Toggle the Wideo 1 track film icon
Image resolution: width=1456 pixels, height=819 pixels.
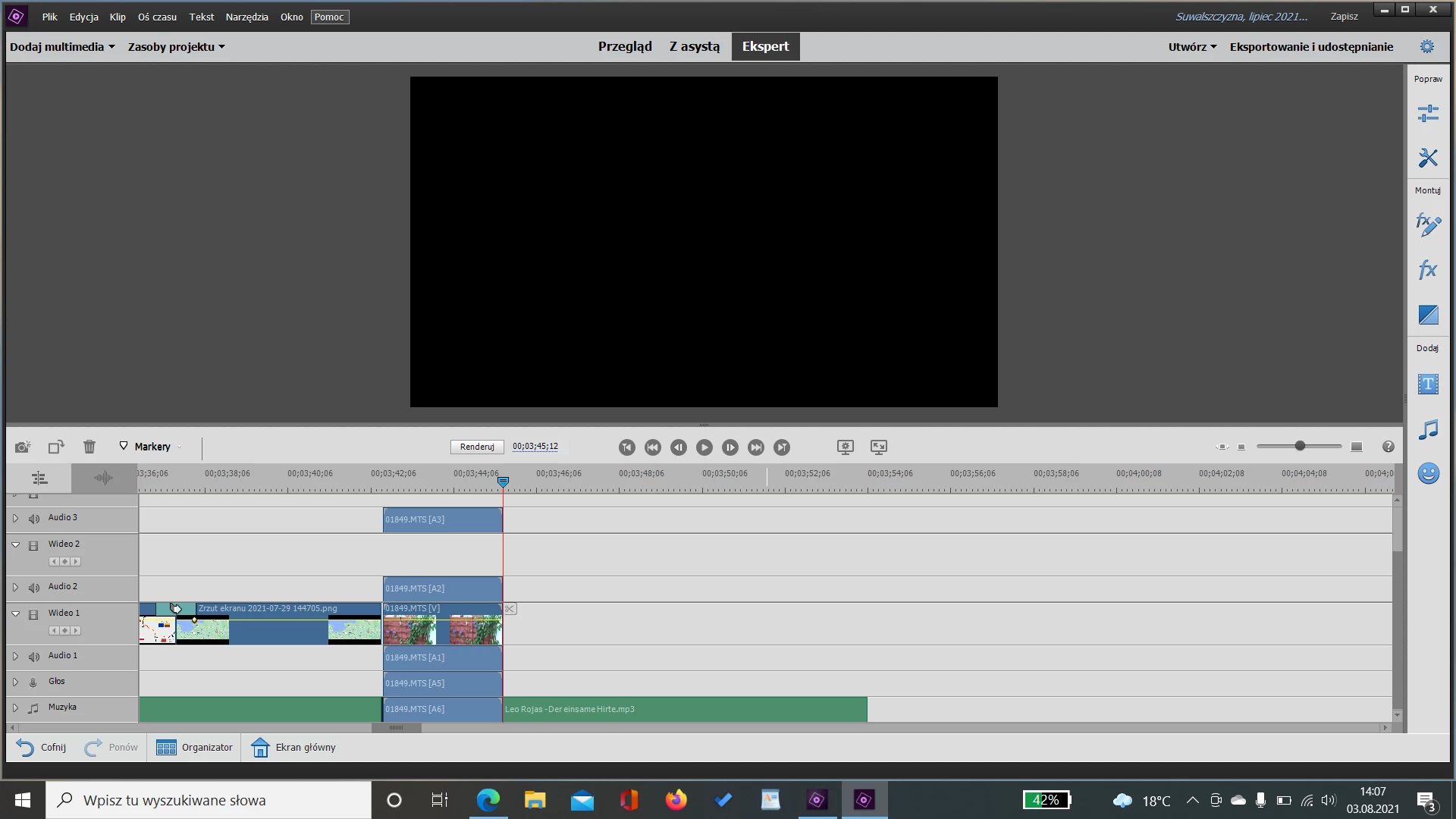pos(33,614)
